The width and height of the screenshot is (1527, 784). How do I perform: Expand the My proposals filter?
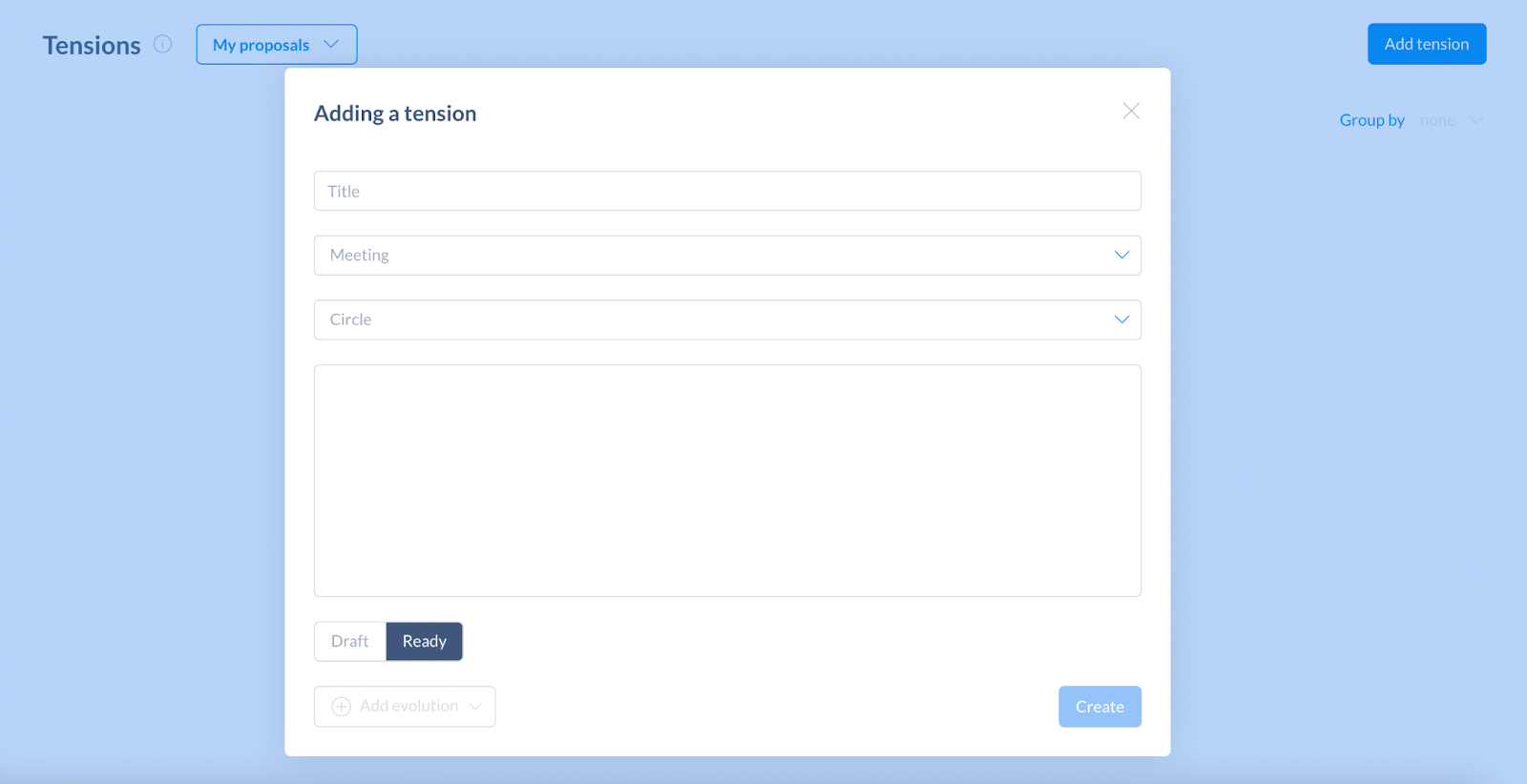[277, 45]
